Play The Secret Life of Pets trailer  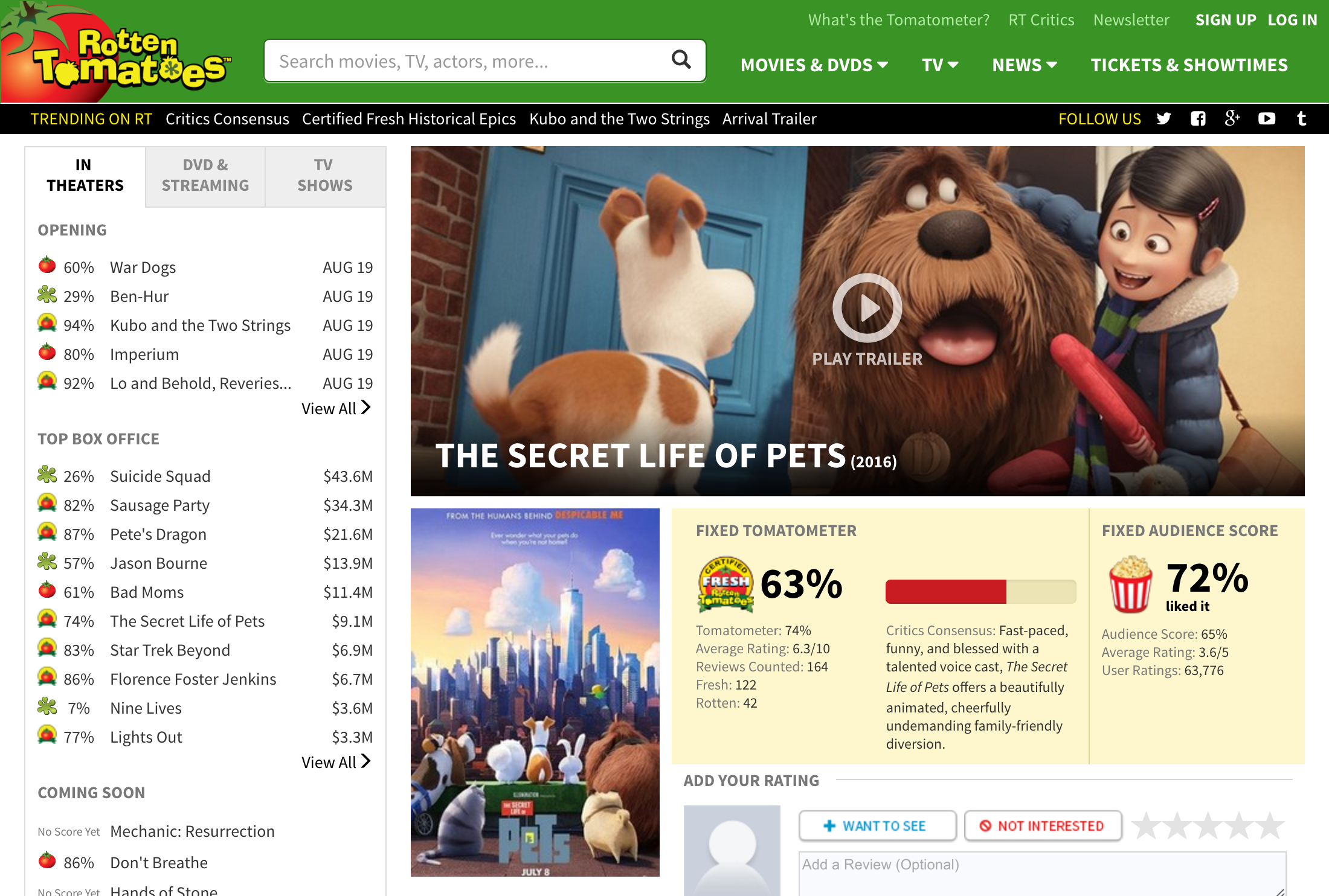(x=867, y=308)
